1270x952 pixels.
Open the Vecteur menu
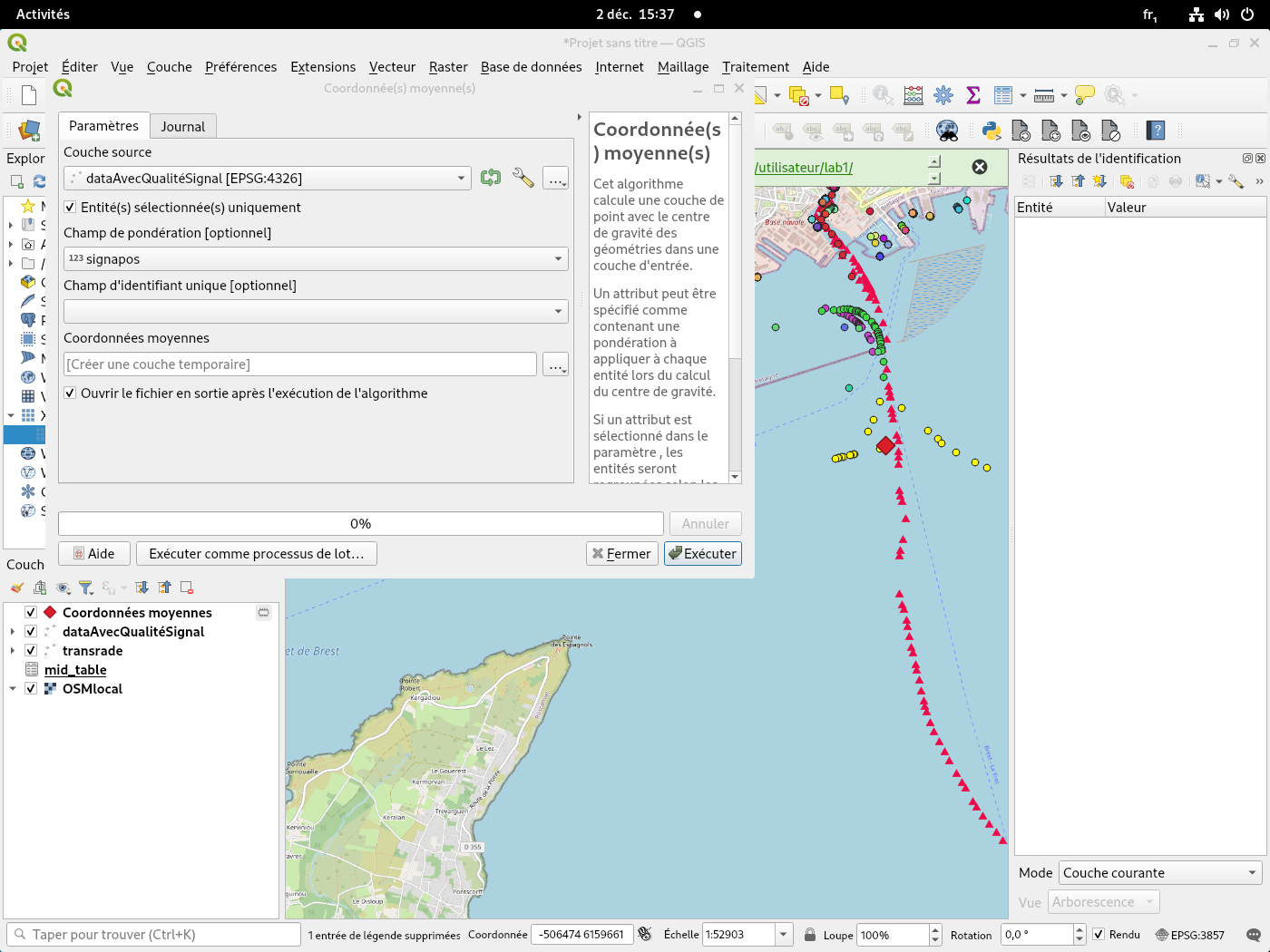[392, 67]
